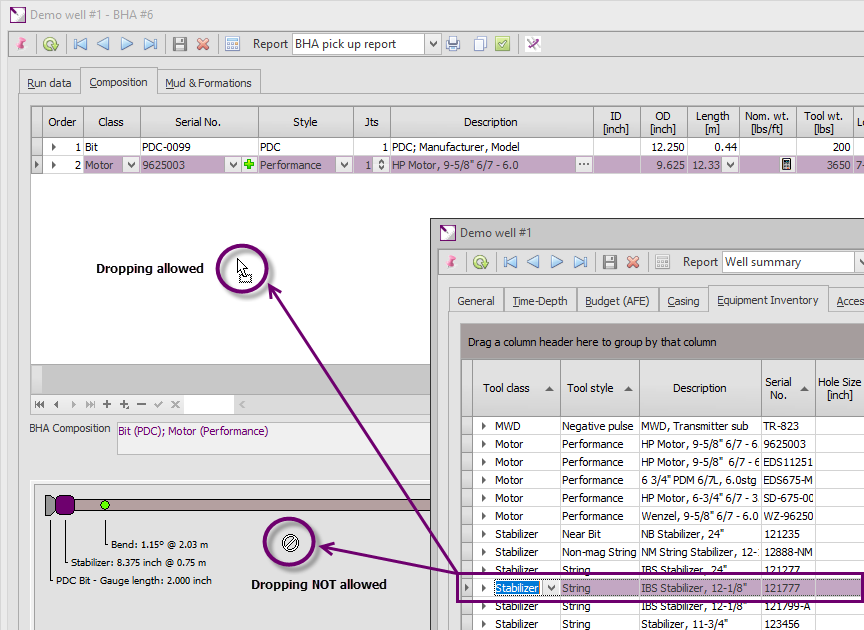Open the BHA pick up report dropdown

(x=432, y=44)
